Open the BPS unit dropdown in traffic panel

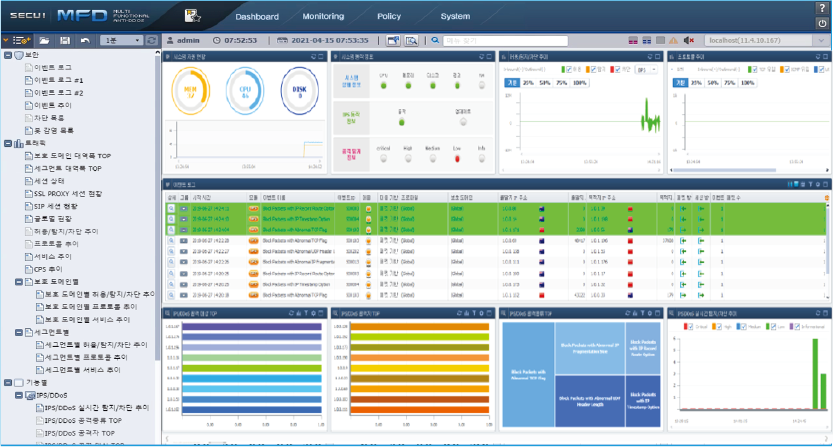[x=647, y=70]
